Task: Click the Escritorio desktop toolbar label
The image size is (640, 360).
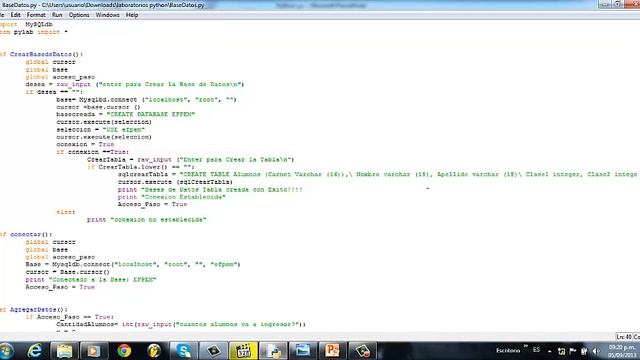Action: (x=508, y=350)
